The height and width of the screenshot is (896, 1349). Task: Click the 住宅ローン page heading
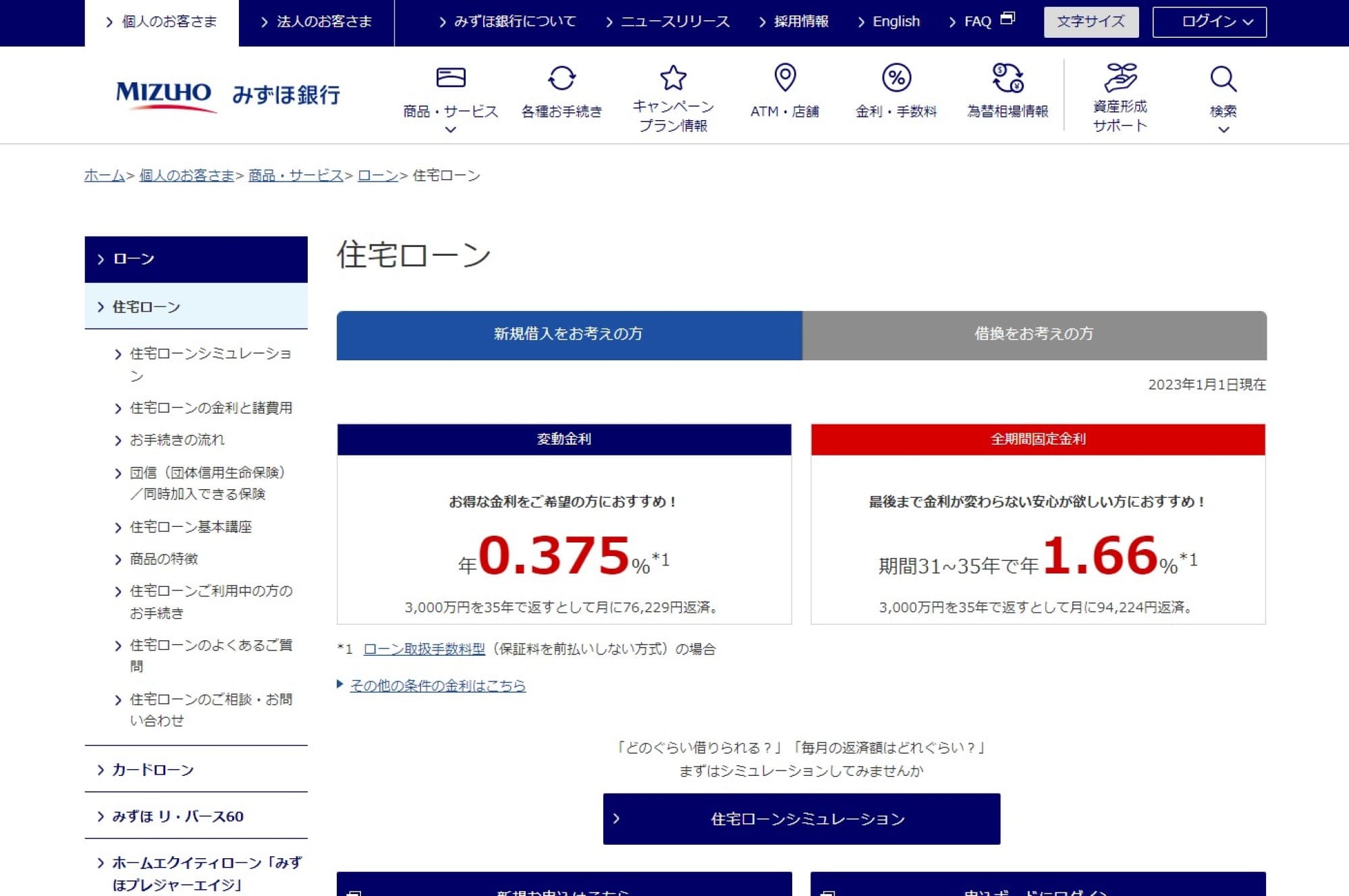[x=413, y=255]
